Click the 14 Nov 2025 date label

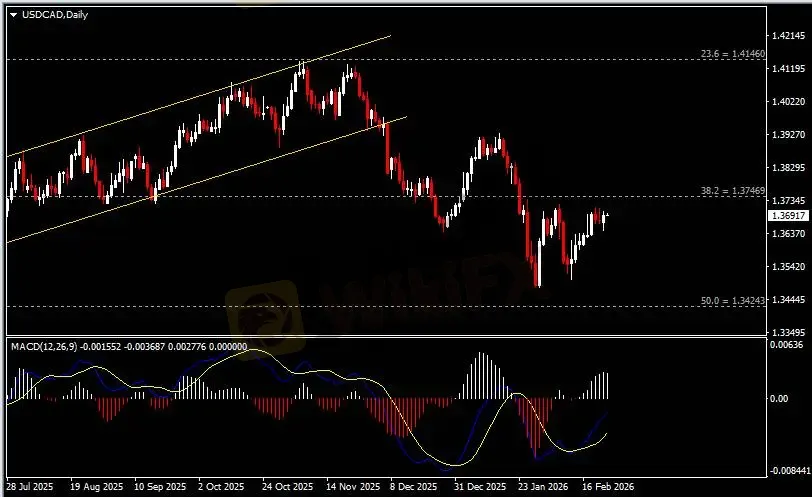coord(353,487)
